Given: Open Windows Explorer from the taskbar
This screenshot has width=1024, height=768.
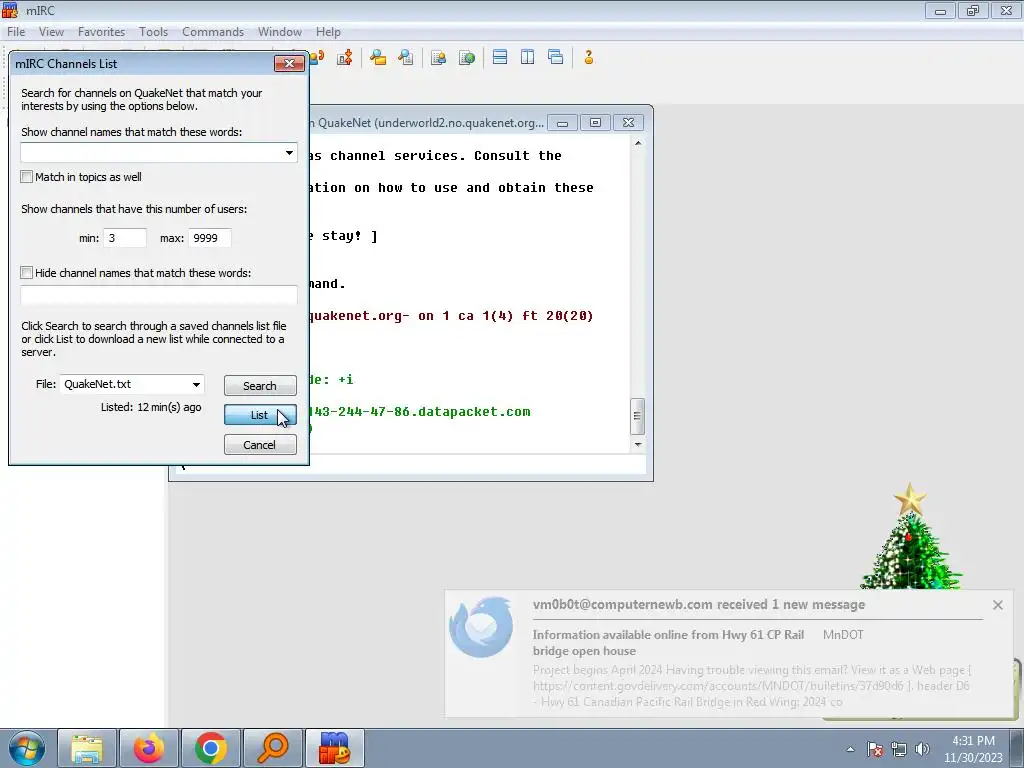Looking at the screenshot, I should [x=87, y=748].
